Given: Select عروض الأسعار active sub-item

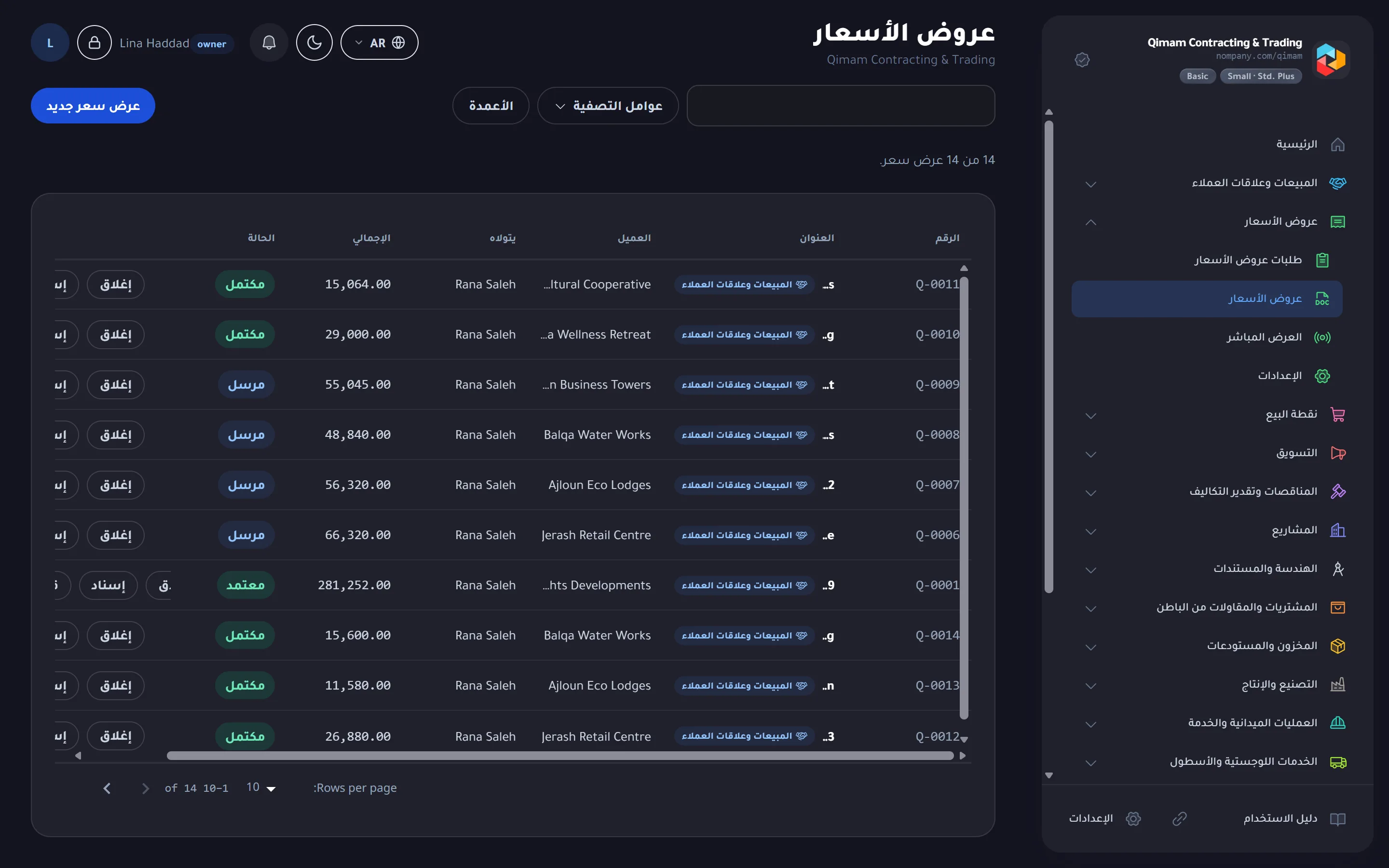Looking at the screenshot, I should pos(1207,298).
